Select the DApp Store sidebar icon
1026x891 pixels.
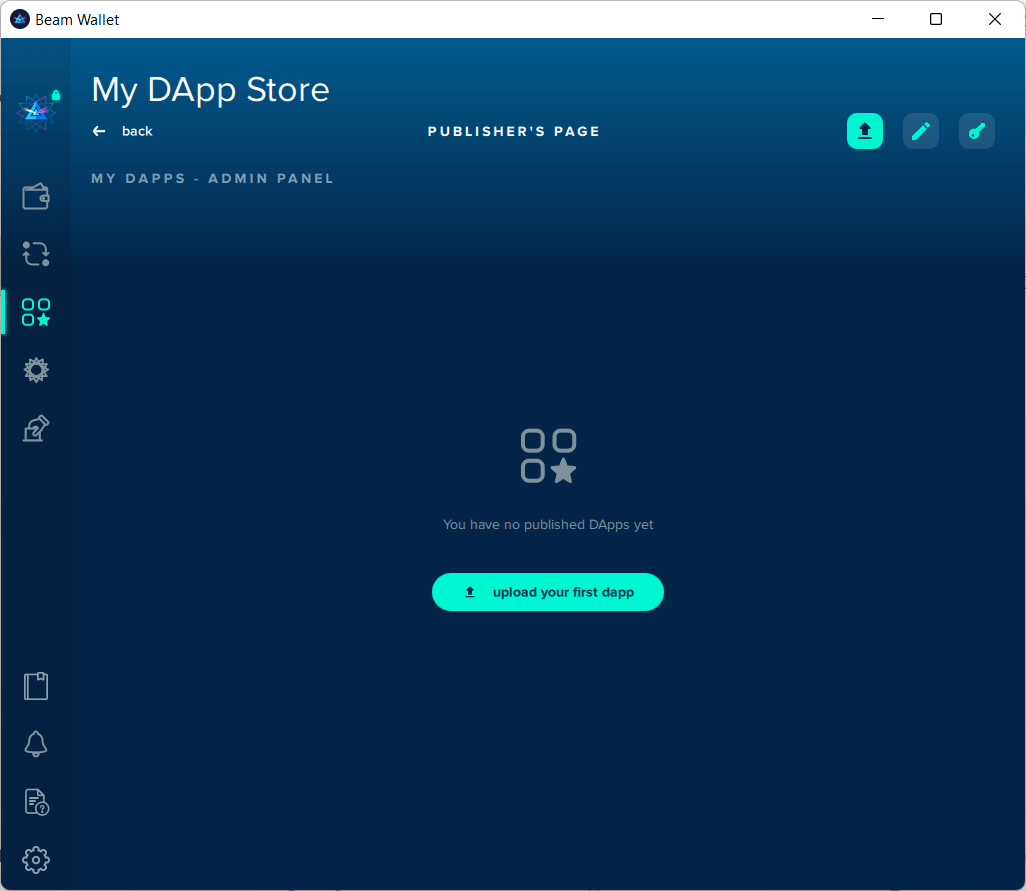click(x=36, y=312)
